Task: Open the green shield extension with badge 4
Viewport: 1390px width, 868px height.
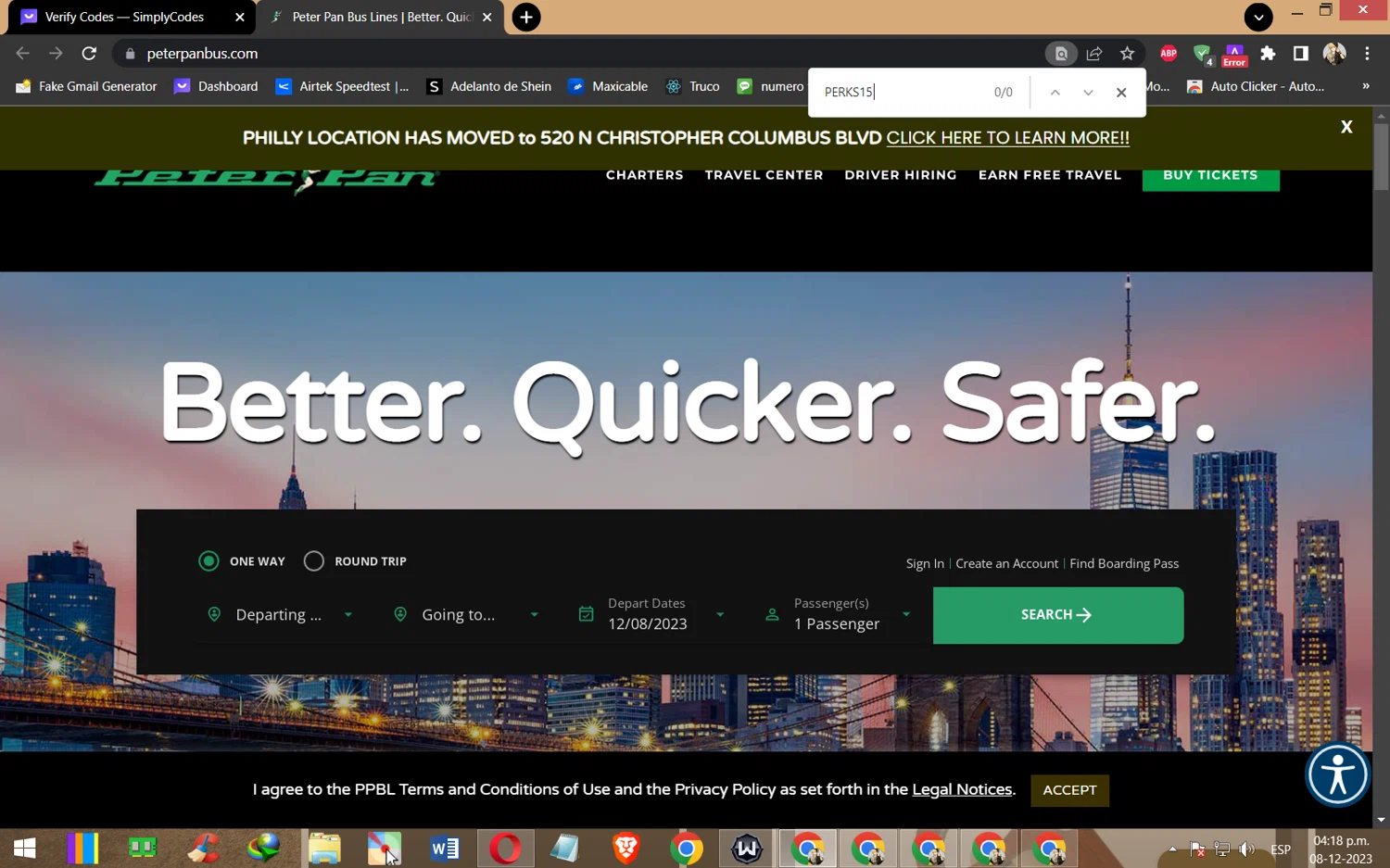Action: pyautogui.click(x=1203, y=55)
